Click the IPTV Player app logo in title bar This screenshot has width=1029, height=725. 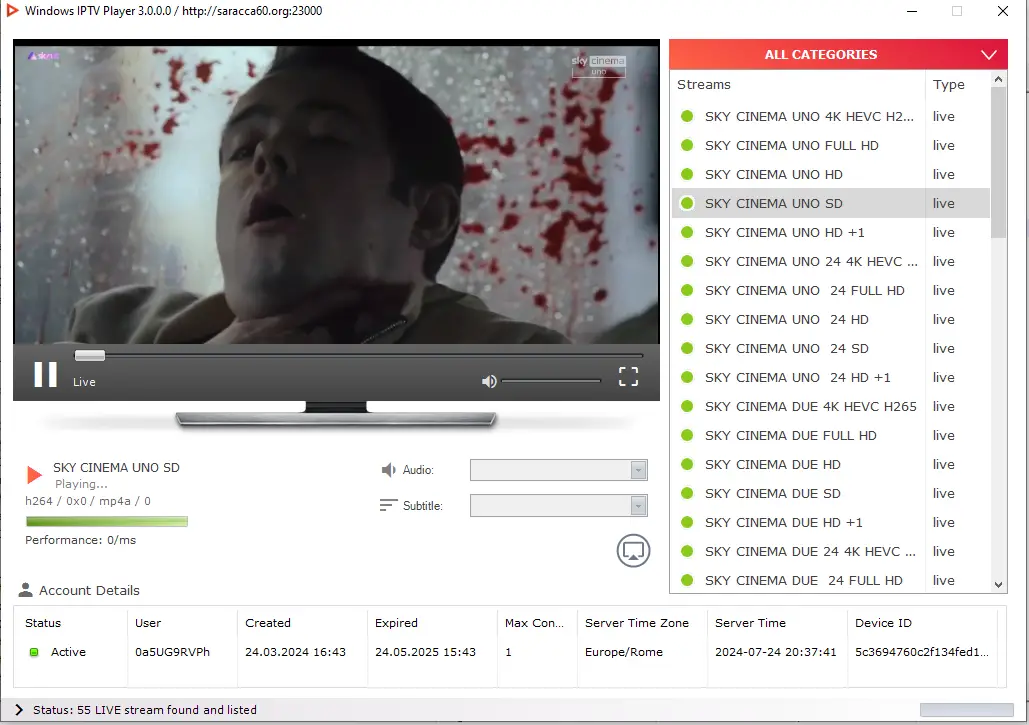[12, 10]
